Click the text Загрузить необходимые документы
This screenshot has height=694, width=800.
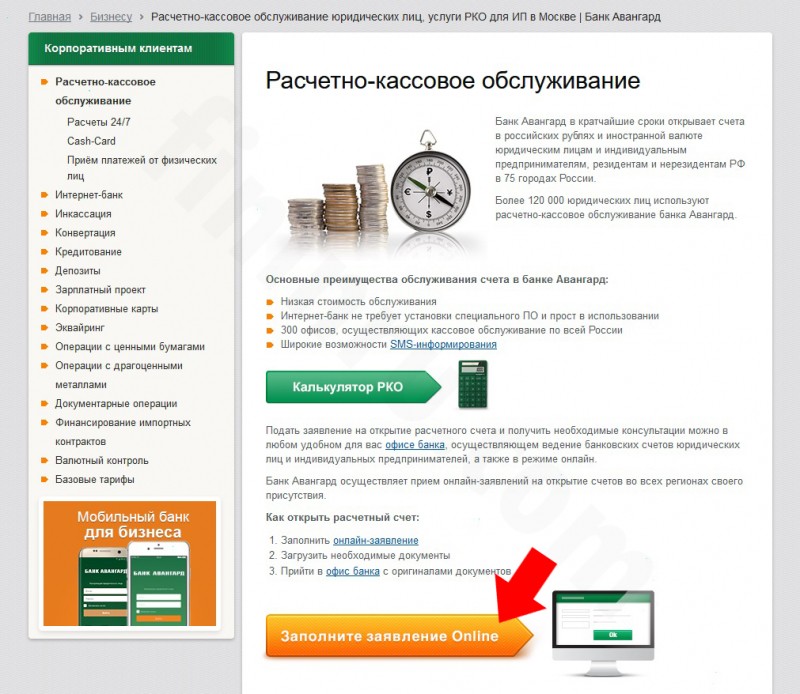365,555
